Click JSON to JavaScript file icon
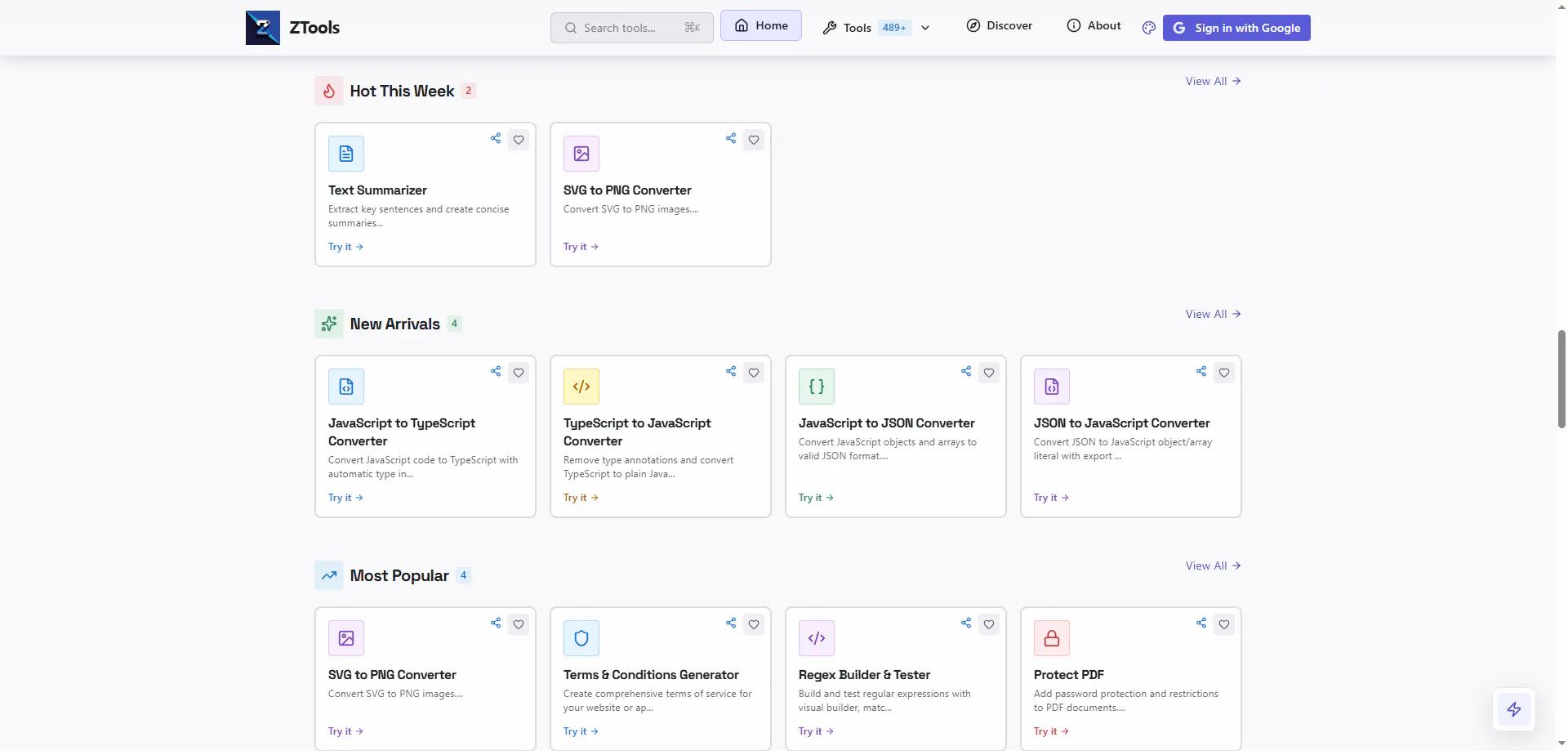 1052,387
